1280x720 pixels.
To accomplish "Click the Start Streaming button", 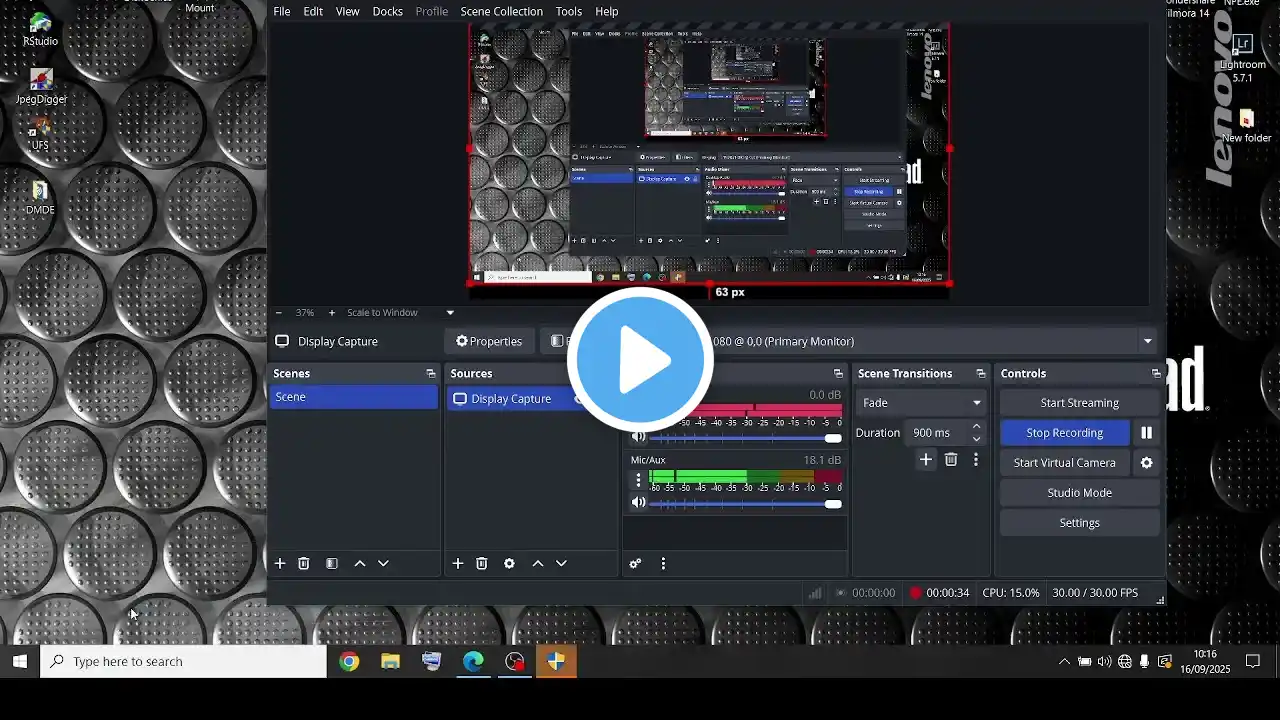I will click(x=1079, y=403).
